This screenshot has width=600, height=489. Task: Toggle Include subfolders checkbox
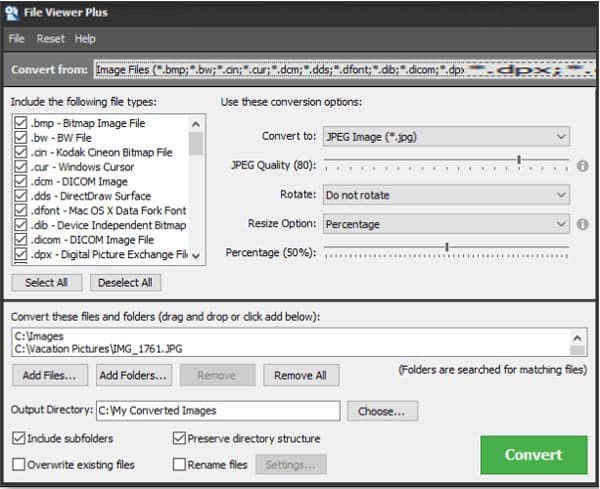coord(19,438)
